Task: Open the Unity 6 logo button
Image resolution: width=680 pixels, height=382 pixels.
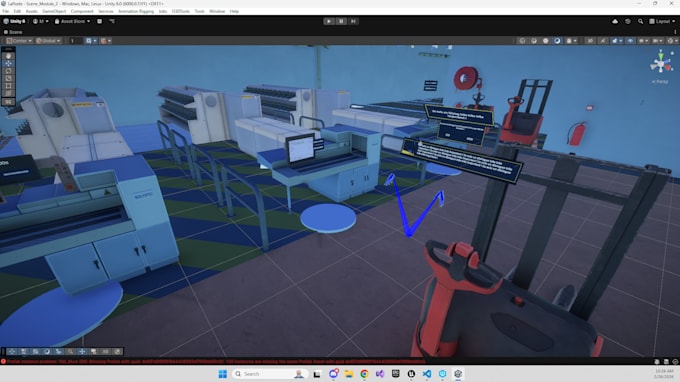Action: click(x=14, y=21)
